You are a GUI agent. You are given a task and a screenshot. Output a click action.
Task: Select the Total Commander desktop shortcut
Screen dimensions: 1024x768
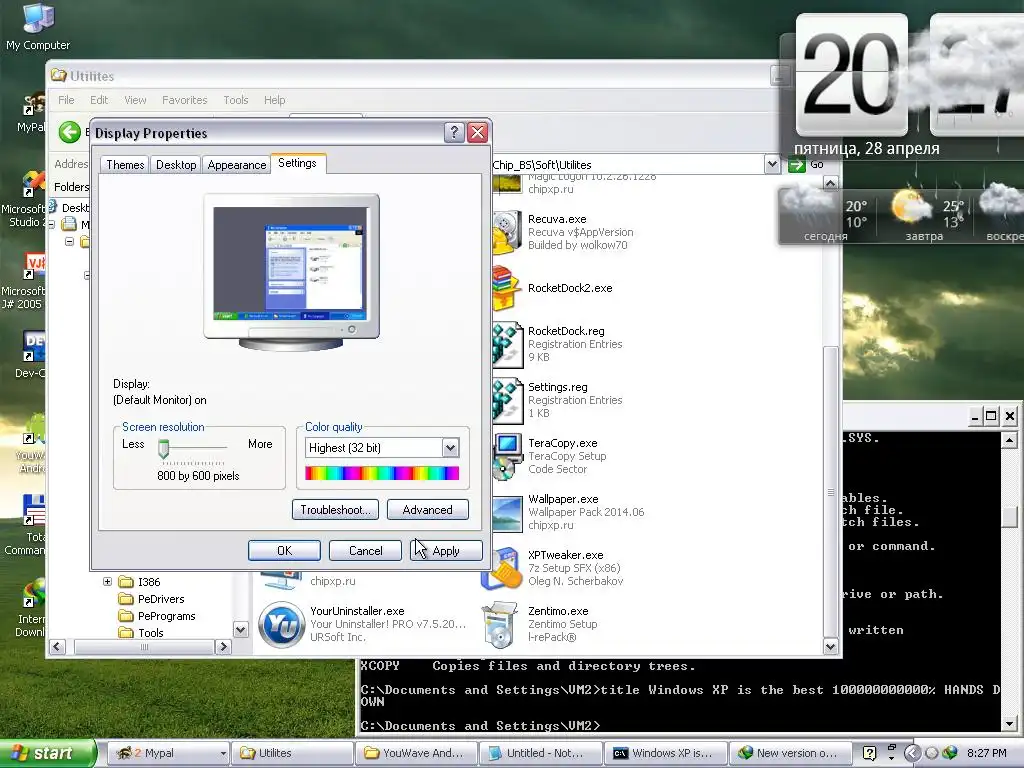(26, 526)
